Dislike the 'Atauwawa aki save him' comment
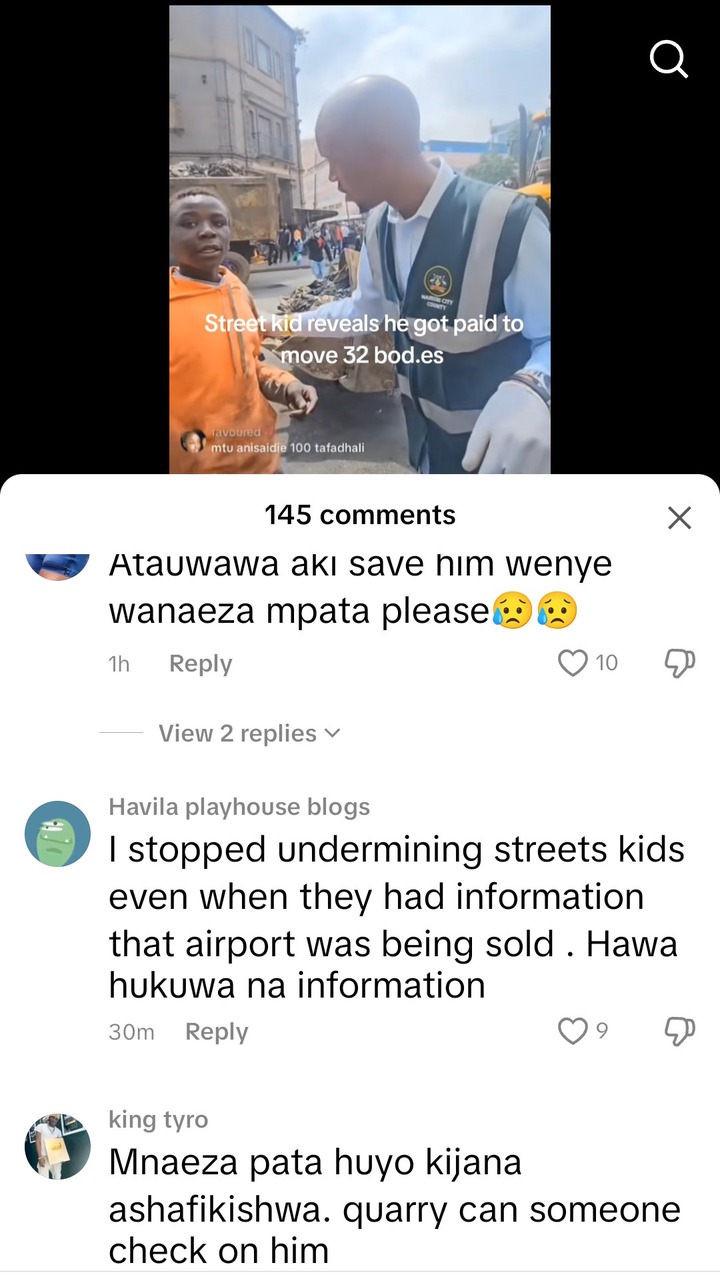720x1281 pixels. tap(680, 663)
